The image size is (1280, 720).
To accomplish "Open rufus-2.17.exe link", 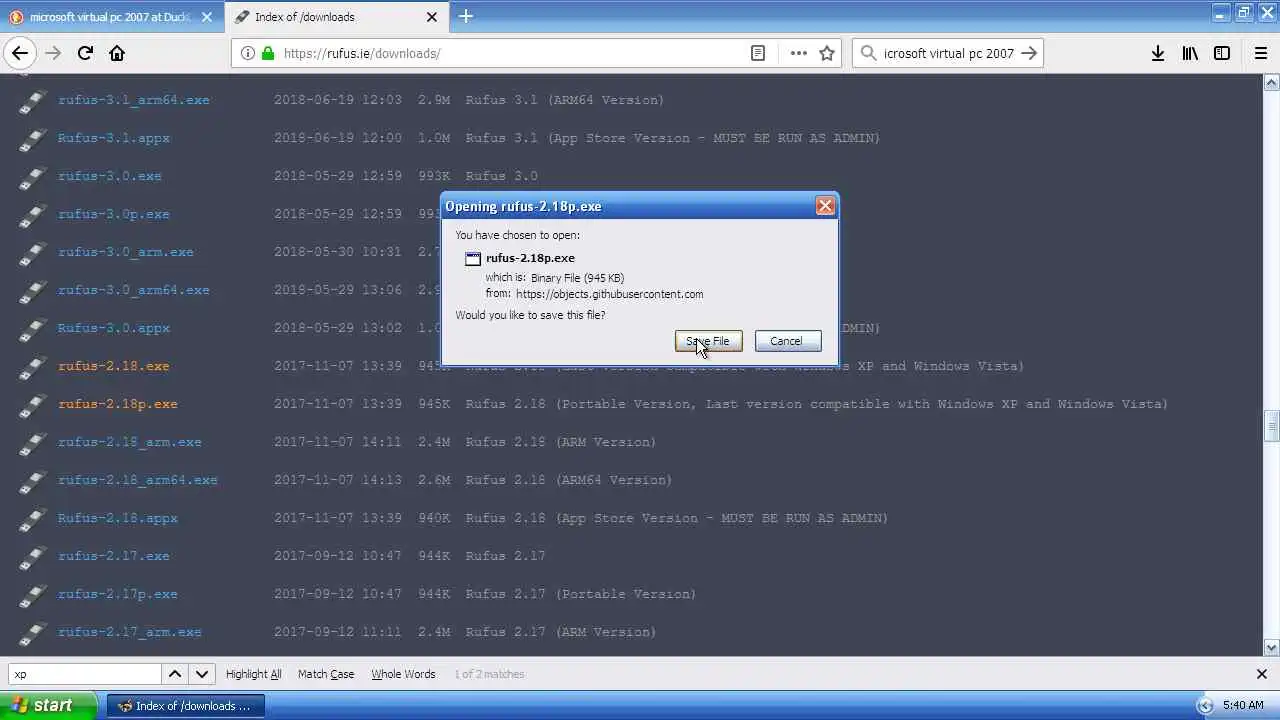I will (114, 556).
